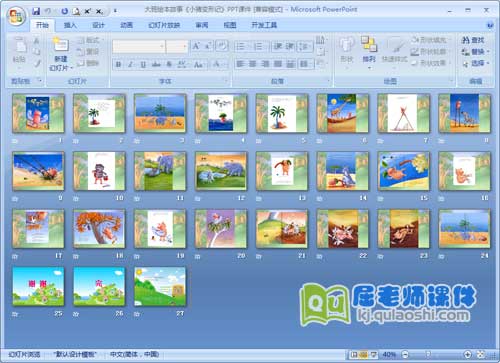Viewport: 500px width, 363px height.
Task: Switch to Normal view icon in status bar
Action: click(354, 354)
